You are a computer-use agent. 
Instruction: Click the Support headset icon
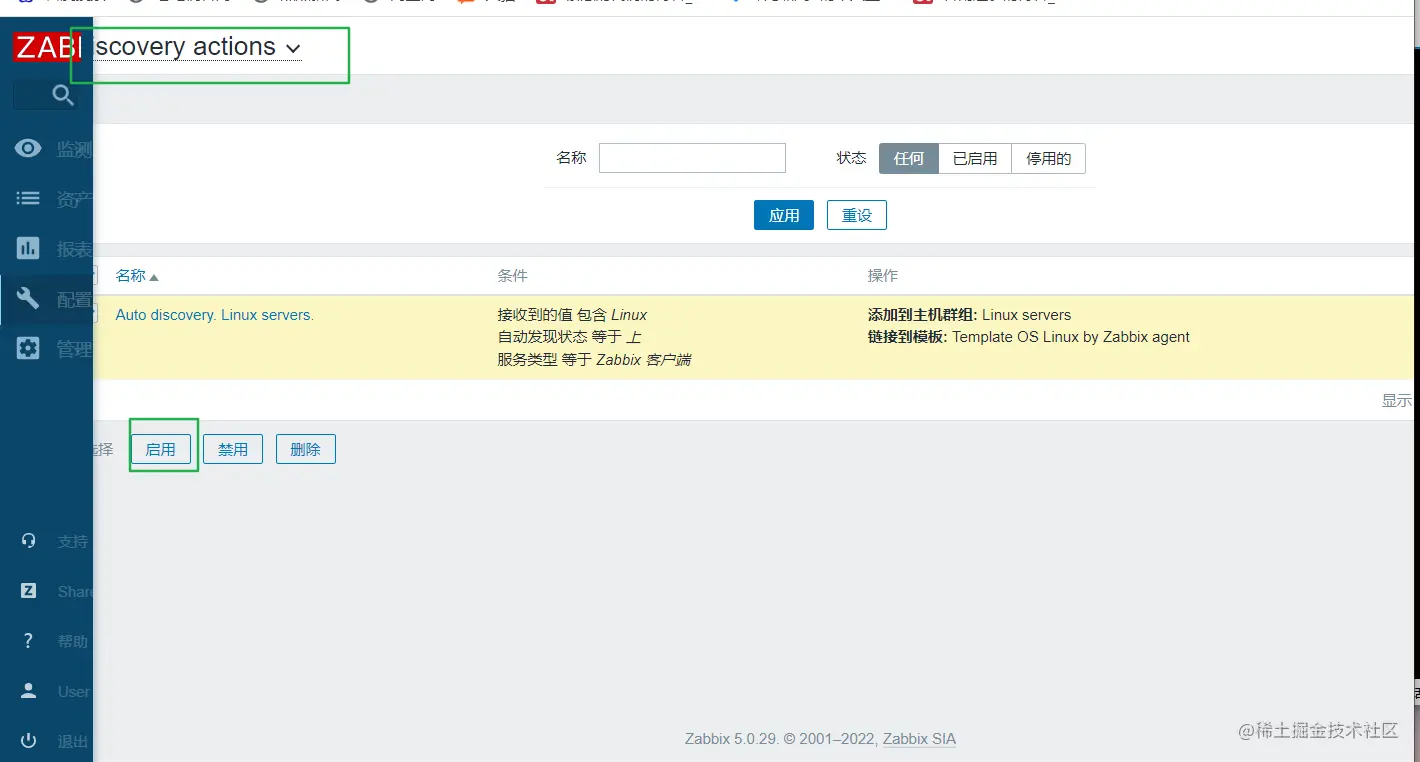point(28,541)
